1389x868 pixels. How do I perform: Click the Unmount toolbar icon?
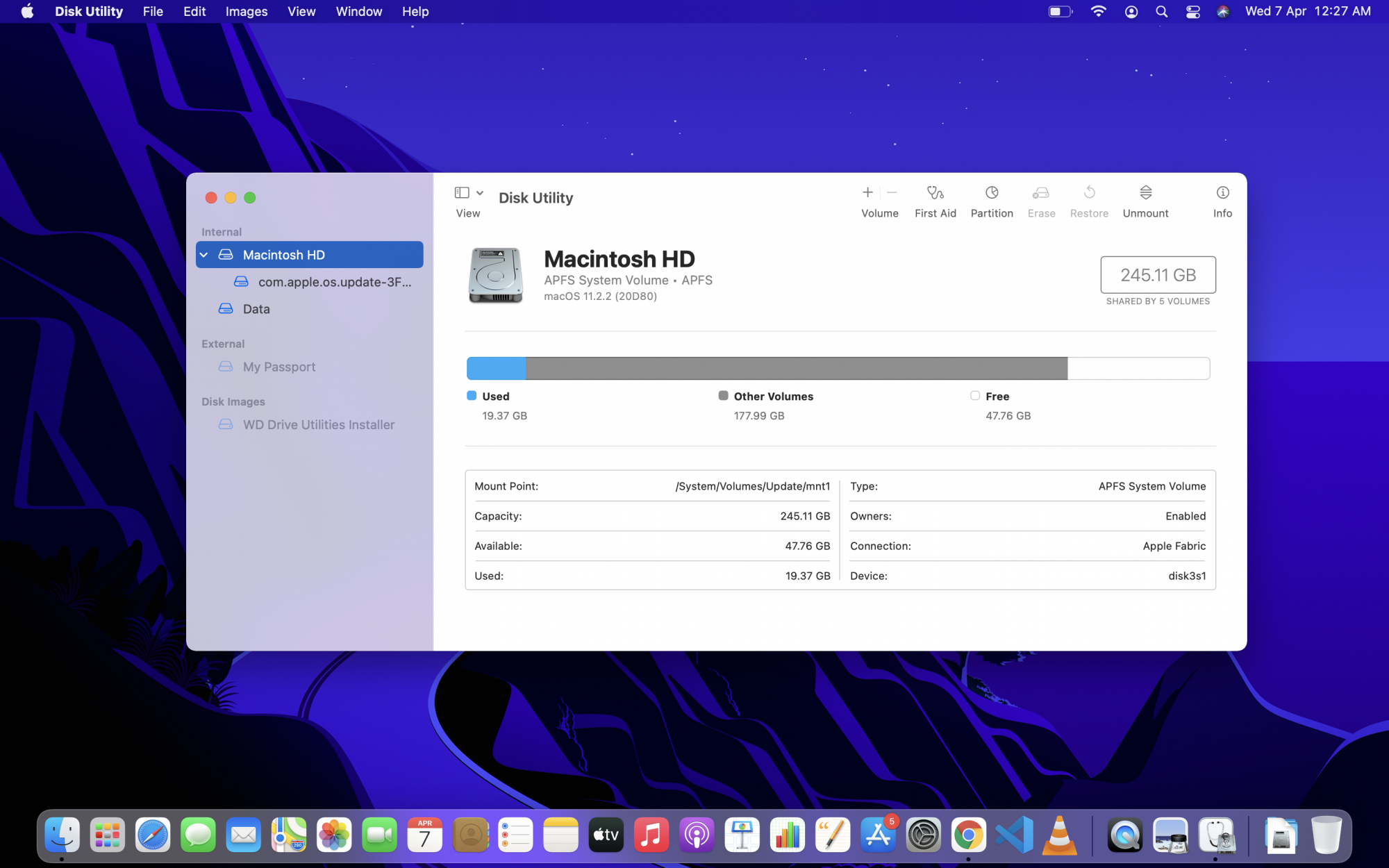click(x=1145, y=193)
